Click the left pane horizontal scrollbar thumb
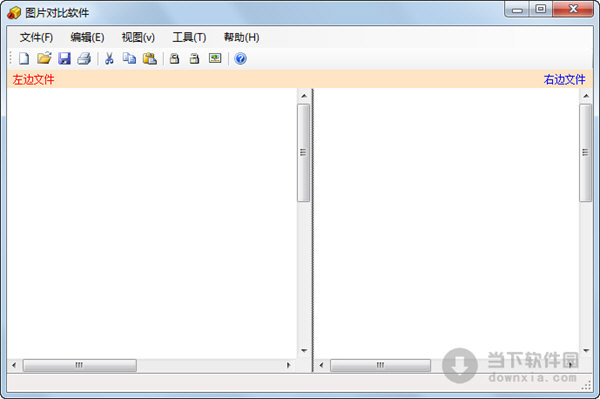 [x=80, y=365]
